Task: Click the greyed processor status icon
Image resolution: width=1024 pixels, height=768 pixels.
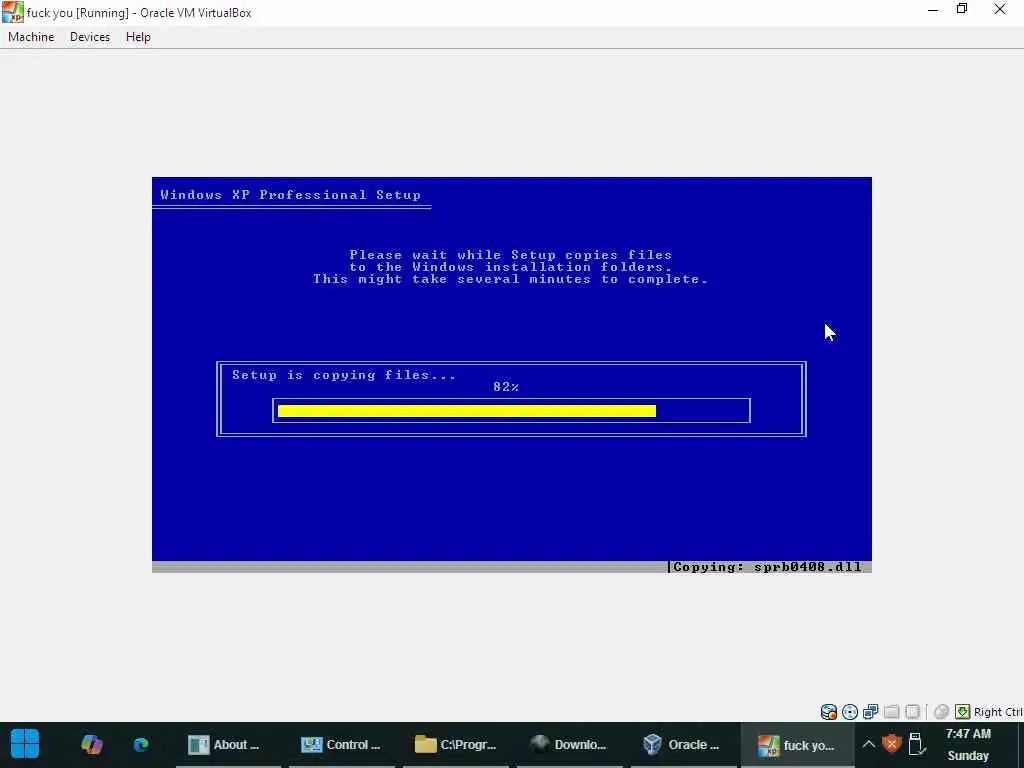Action: click(x=912, y=712)
